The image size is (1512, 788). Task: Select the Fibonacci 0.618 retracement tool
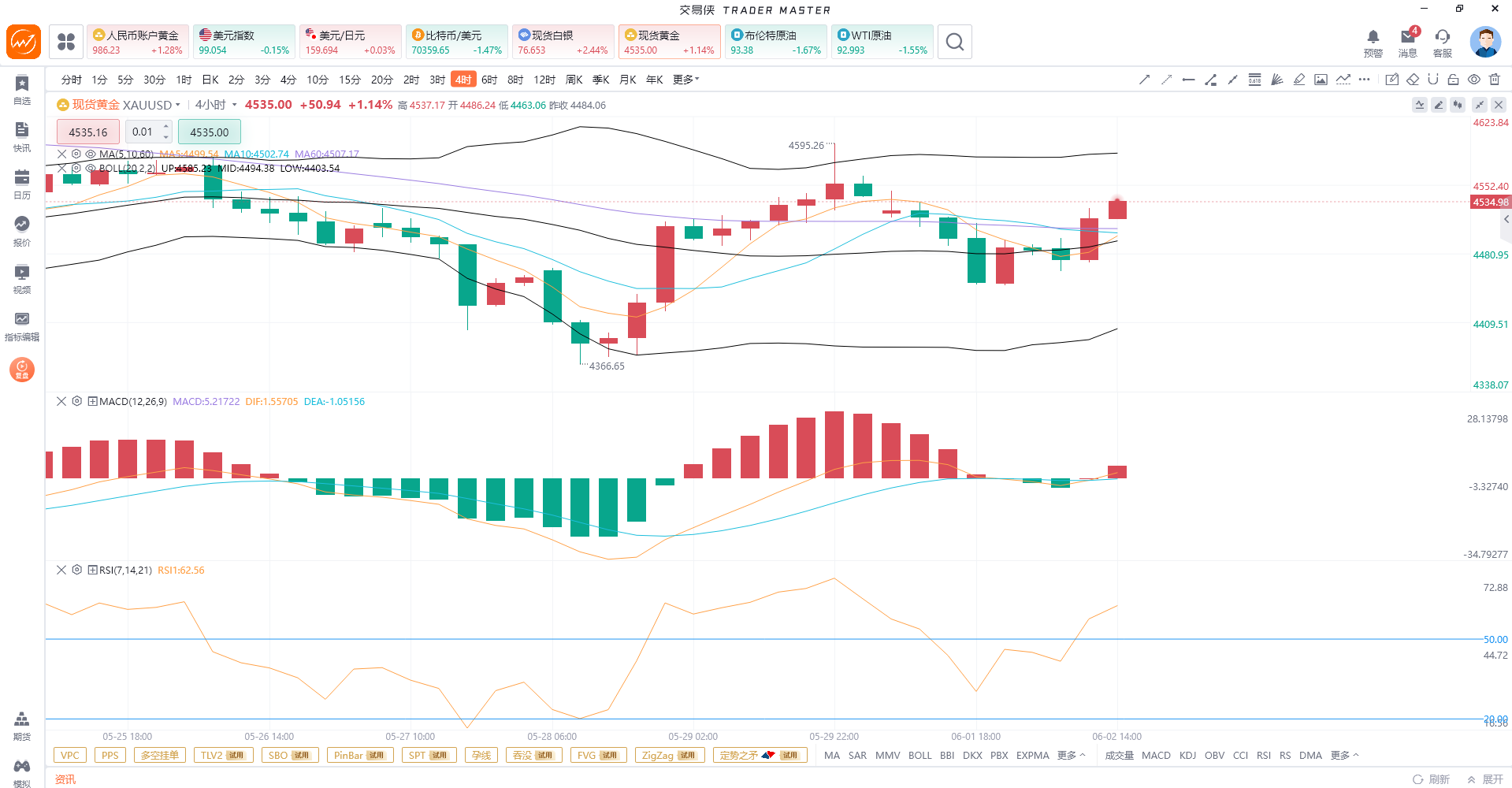(1255, 80)
